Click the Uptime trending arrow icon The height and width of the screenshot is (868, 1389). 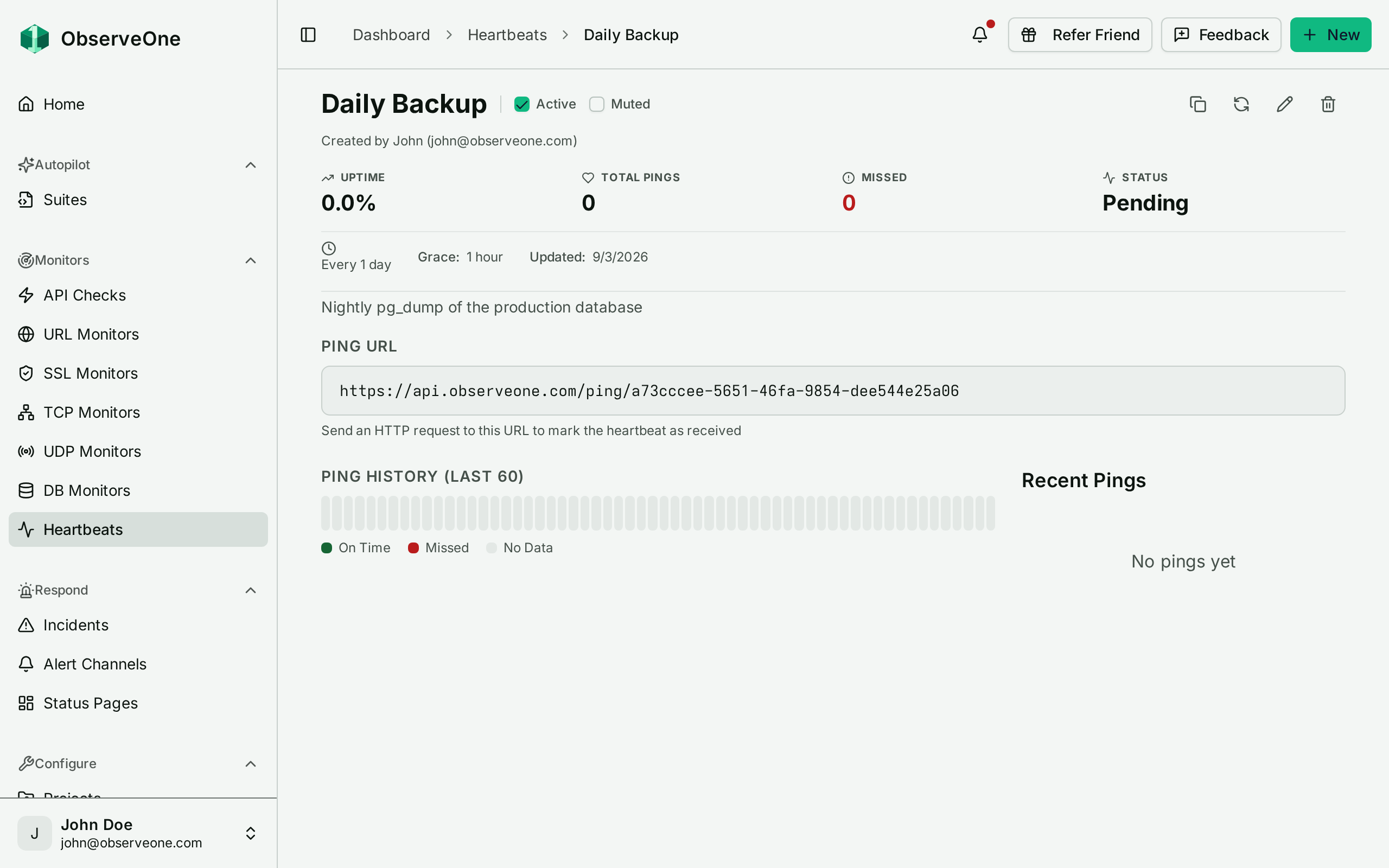coord(328,178)
